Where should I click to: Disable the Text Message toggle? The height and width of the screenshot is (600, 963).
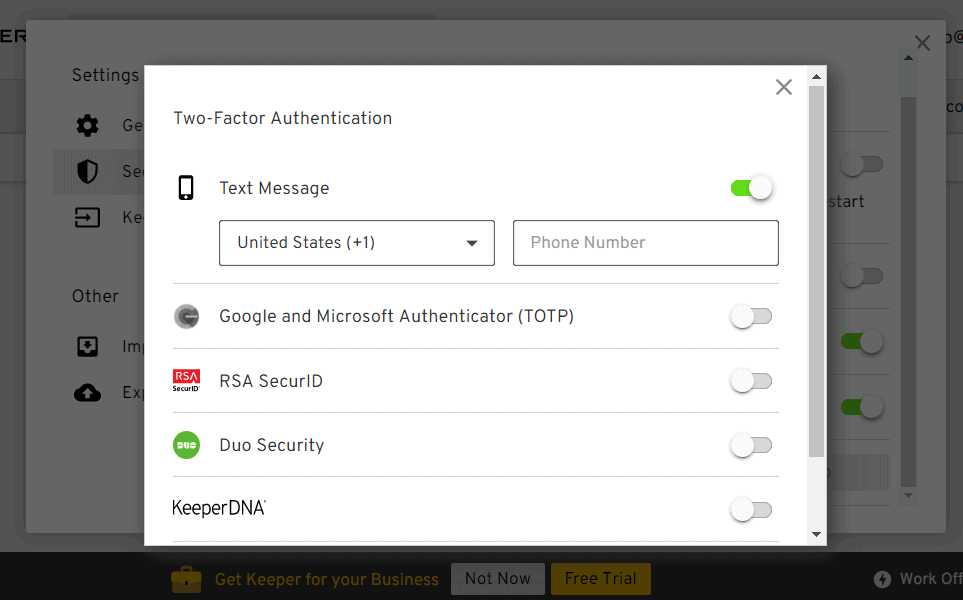pyautogui.click(x=752, y=188)
